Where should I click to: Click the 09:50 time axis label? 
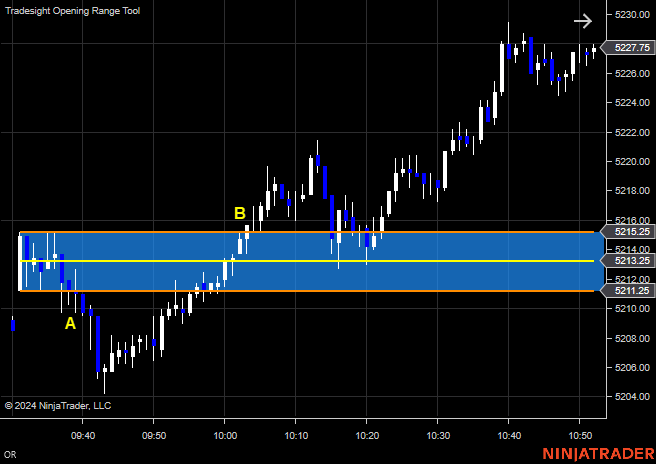pyautogui.click(x=154, y=436)
